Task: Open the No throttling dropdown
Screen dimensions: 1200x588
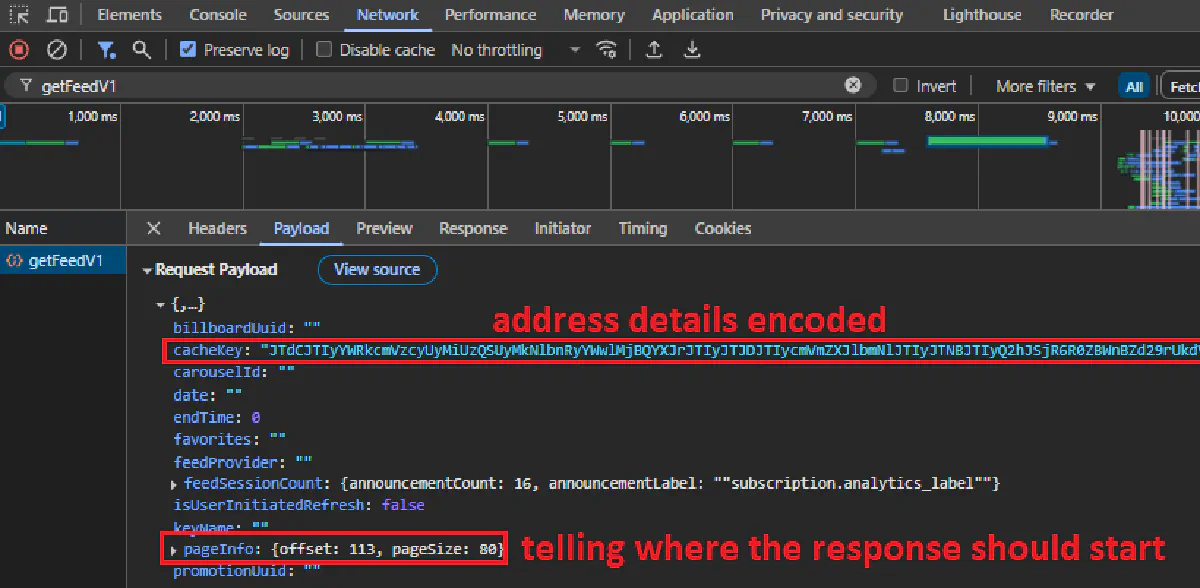Action: pos(515,50)
